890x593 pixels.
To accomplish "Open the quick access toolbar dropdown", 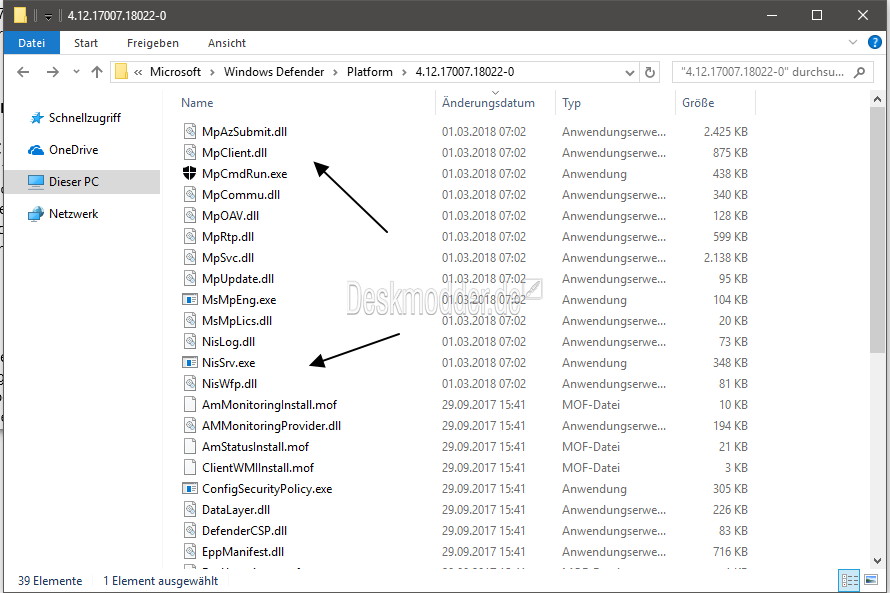I will coord(48,16).
